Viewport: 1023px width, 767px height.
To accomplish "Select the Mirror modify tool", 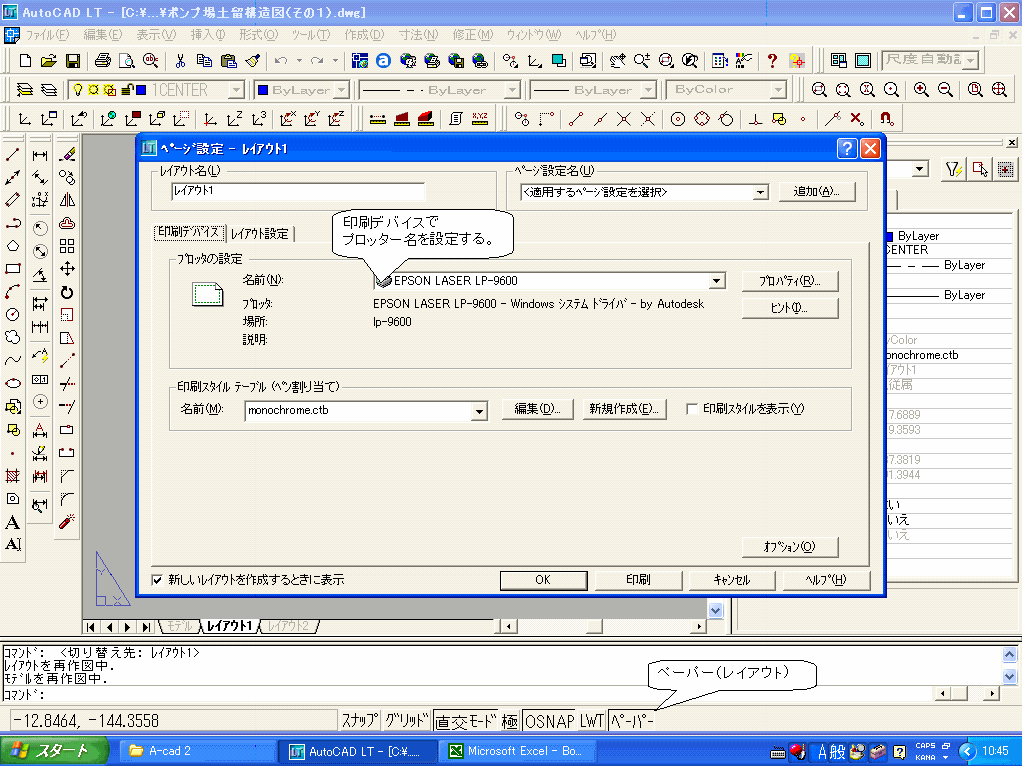I will tap(67, 200).
